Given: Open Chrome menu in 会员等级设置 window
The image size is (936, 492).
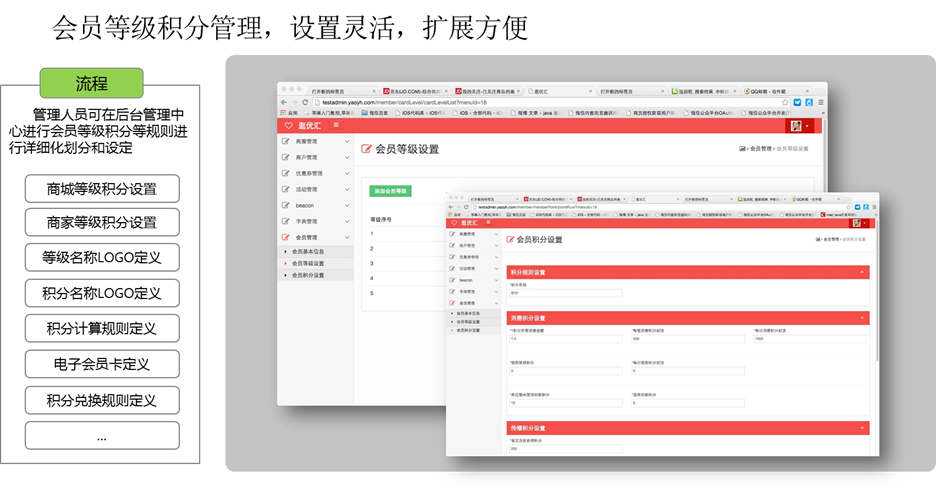Looking at the screenshot, I should coord(821,102).
